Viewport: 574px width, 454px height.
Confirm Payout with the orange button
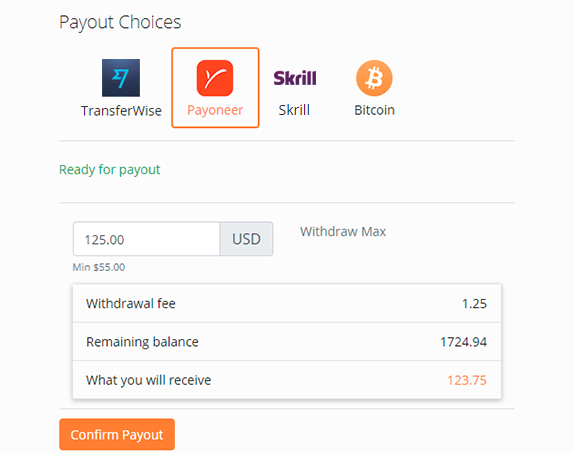tap(117, 434)
